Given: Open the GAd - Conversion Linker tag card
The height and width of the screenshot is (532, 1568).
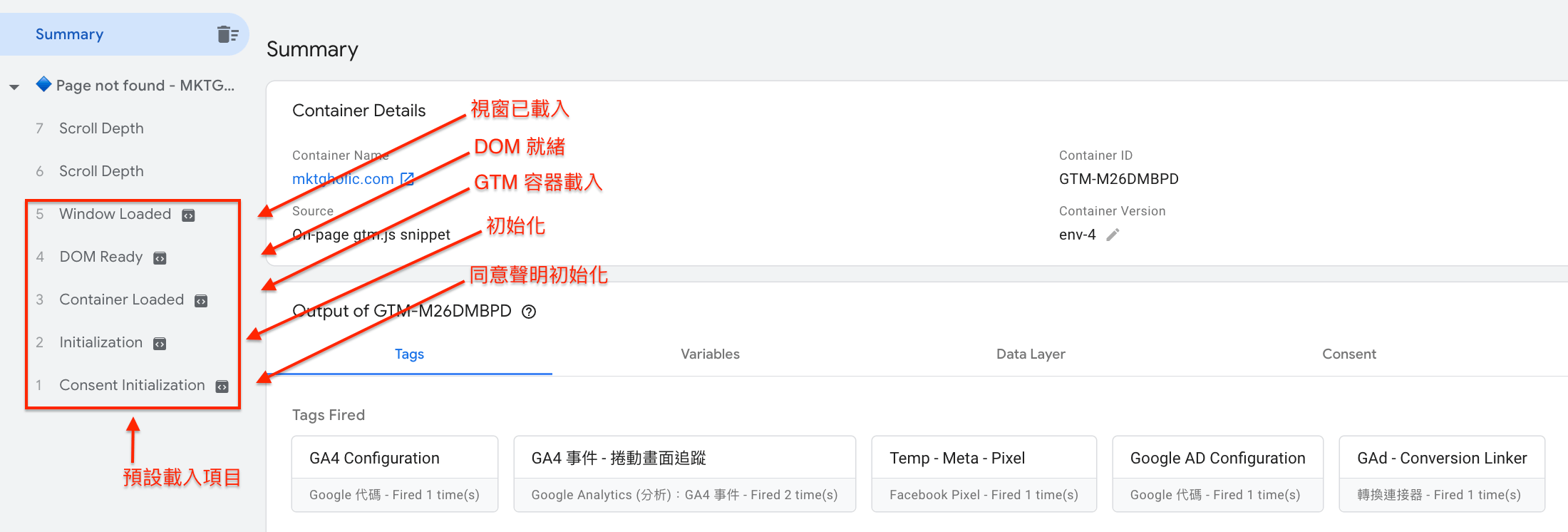Looking at the screenshot, I should (x=1442, y=474).
